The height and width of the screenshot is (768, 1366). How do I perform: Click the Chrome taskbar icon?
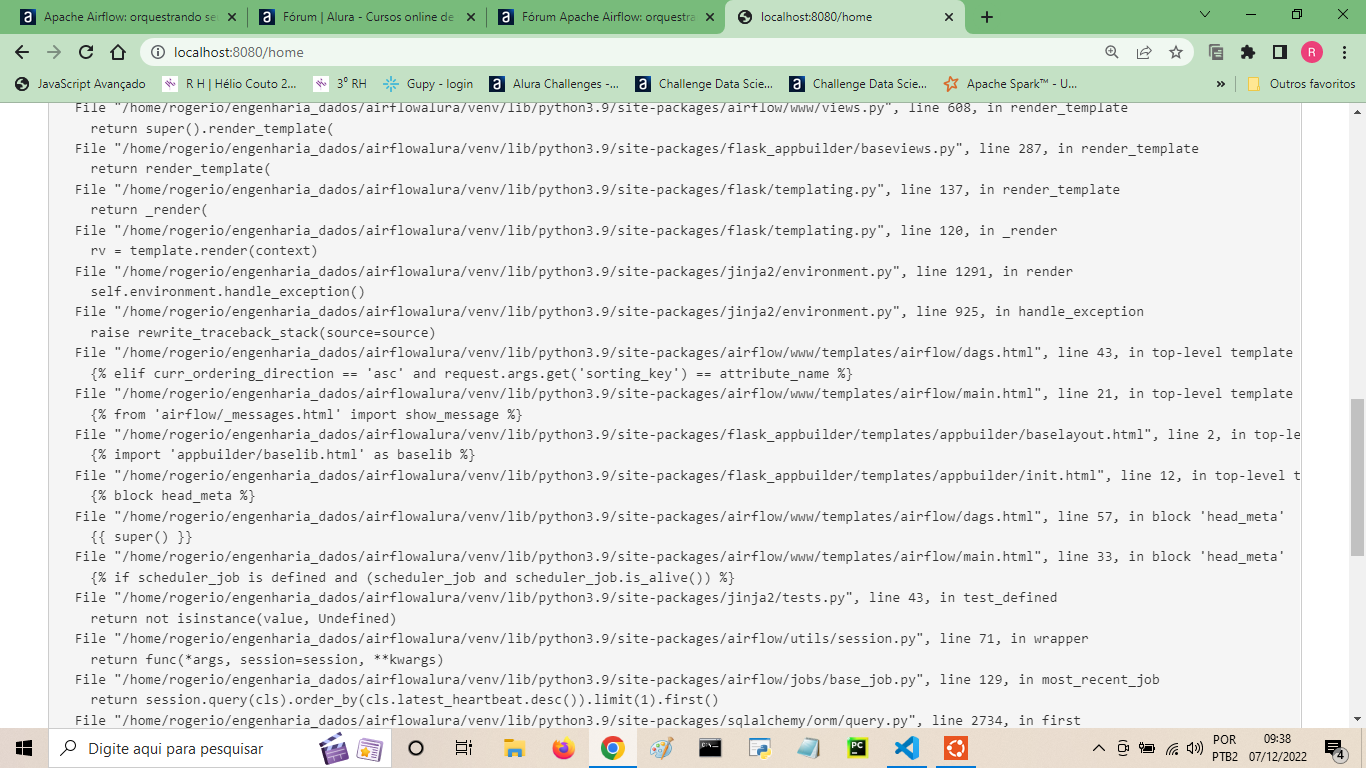tap(613, 748)
